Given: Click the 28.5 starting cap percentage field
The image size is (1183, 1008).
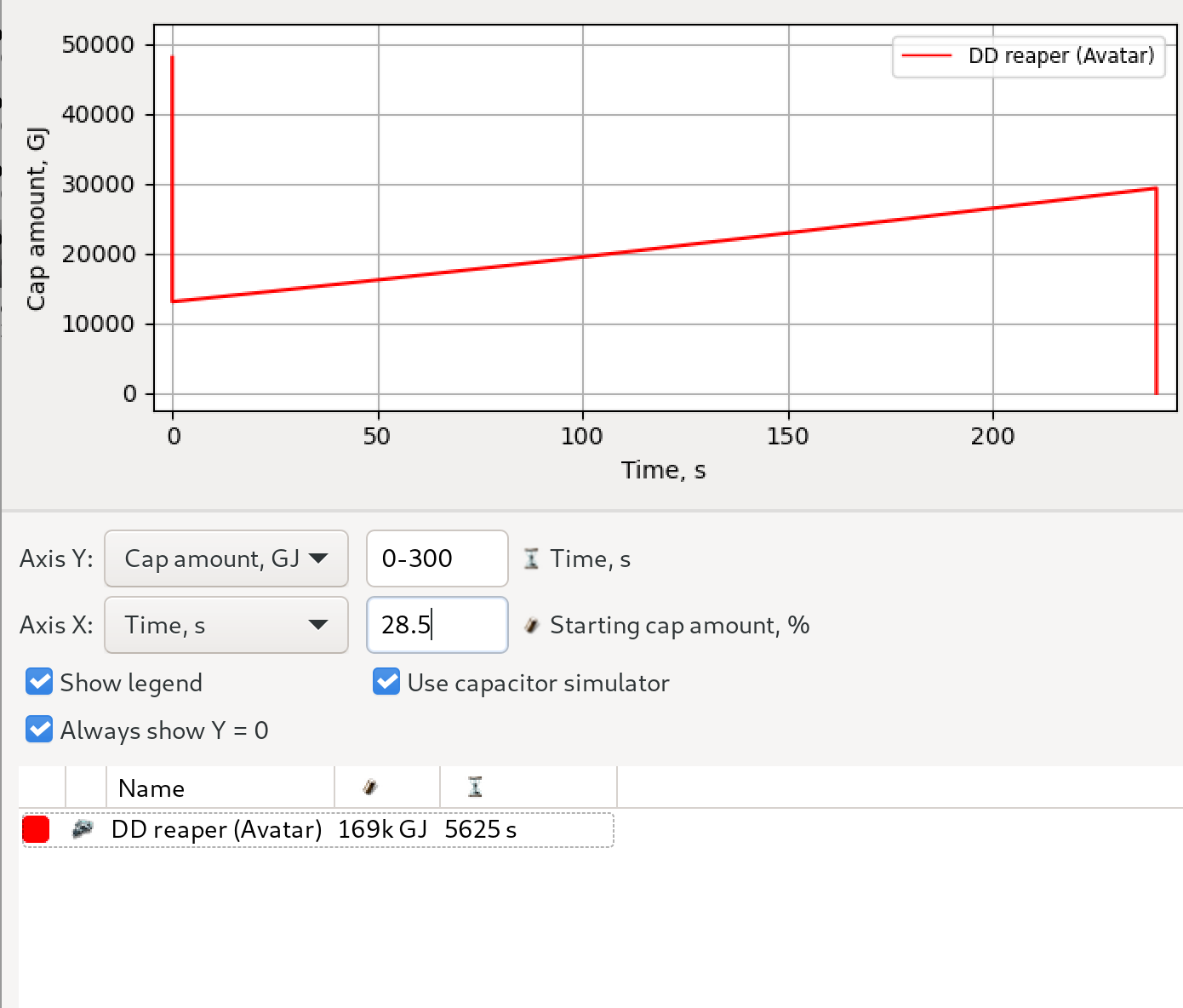Looking at the screenshot, I should pos(437,625).
